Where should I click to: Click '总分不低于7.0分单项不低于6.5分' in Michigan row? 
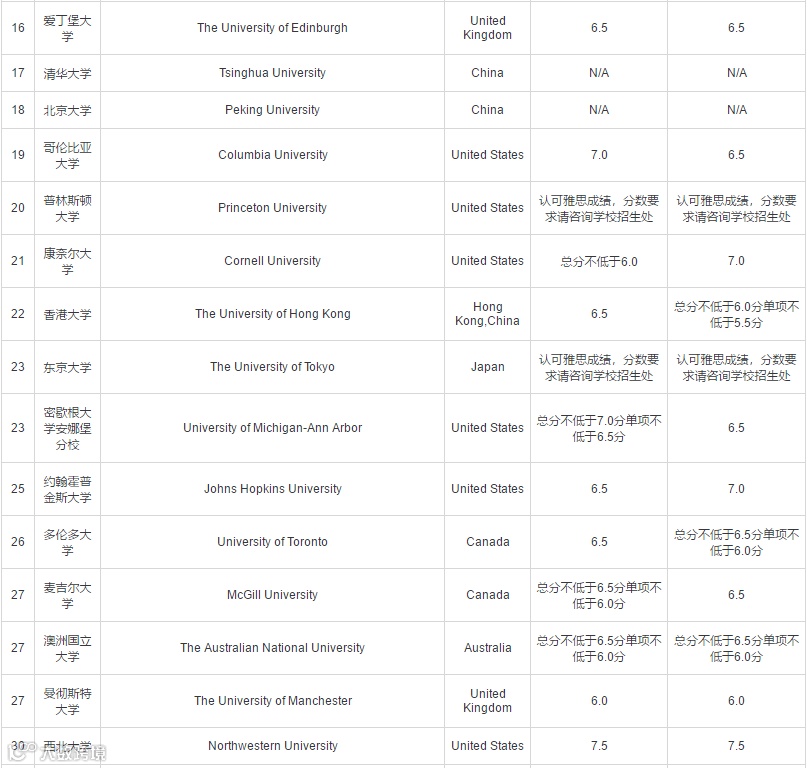click(x=599, y=428)
